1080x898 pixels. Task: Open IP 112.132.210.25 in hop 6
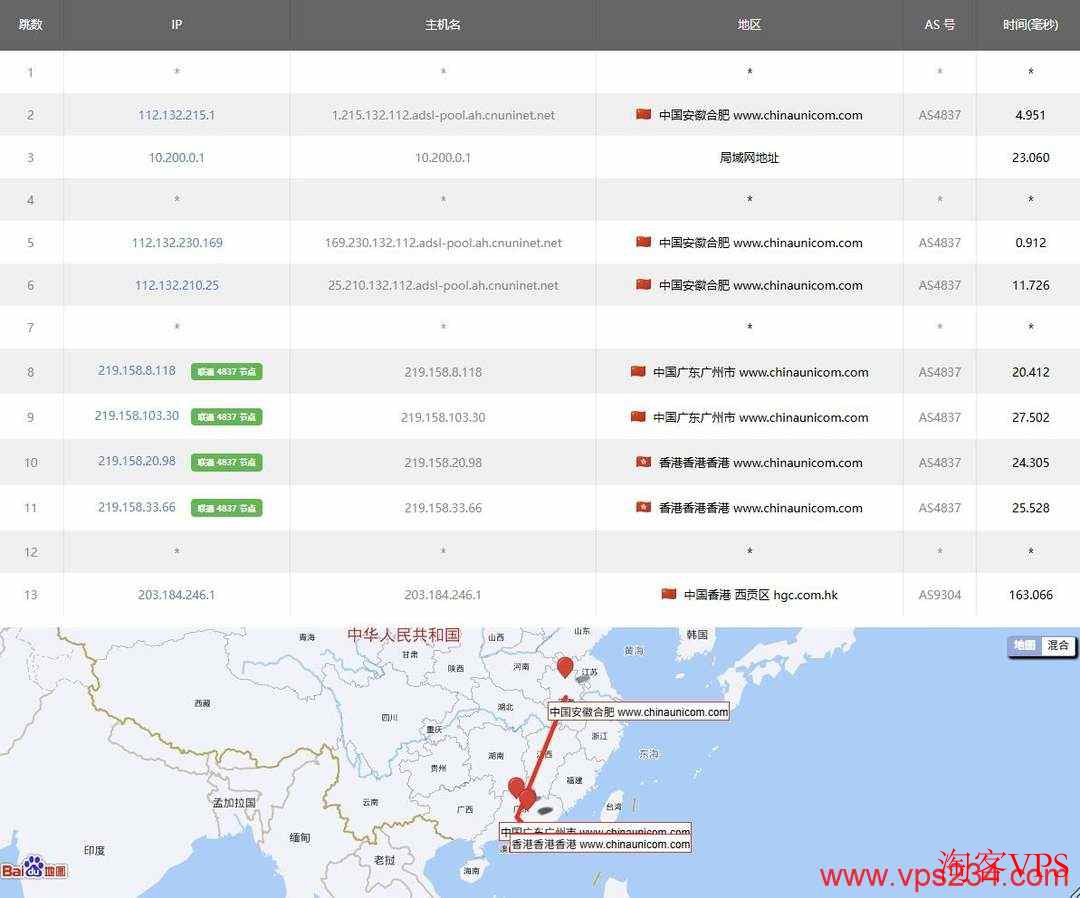click(x=177, y=285)
